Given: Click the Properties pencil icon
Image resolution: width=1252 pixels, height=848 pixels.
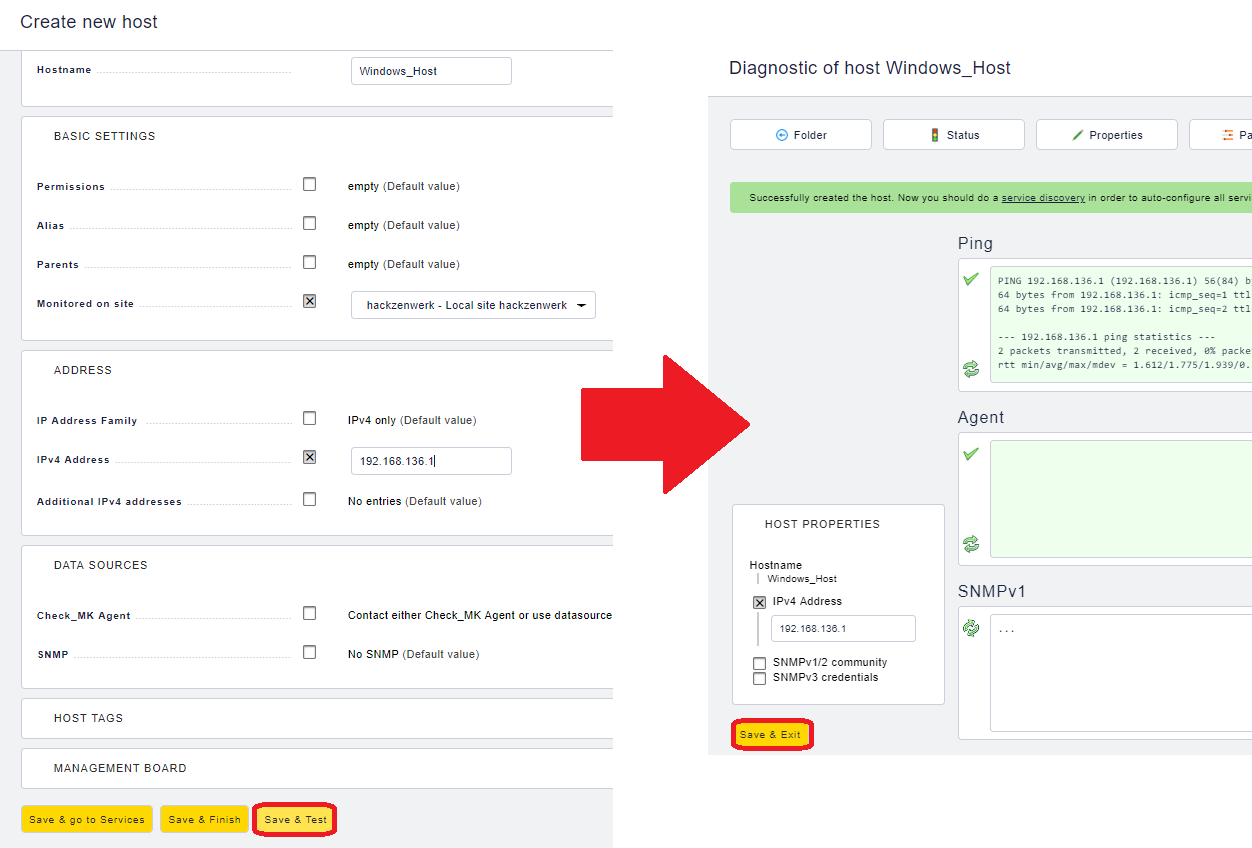Looking at the screenshot, I should coord(1078,135).
